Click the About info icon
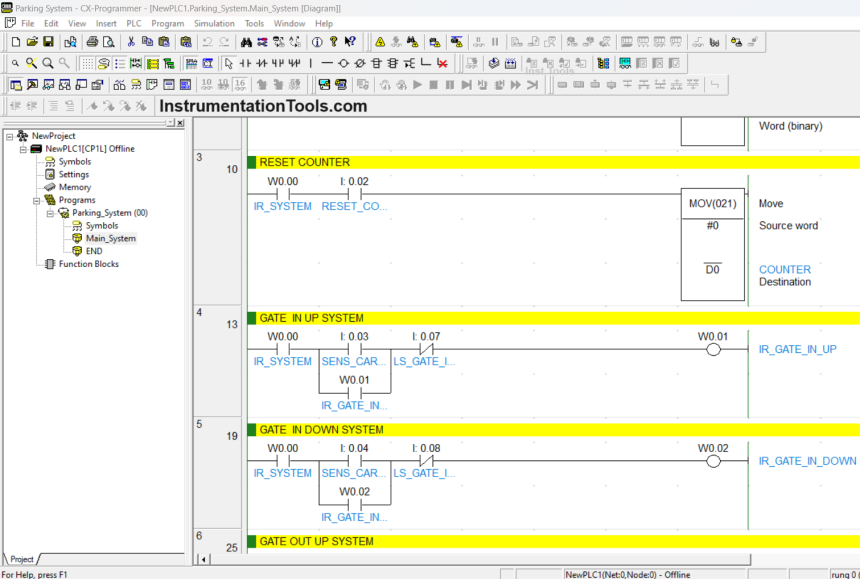Image resolution: width=860 pixels, height=579 pixels. 318,42
